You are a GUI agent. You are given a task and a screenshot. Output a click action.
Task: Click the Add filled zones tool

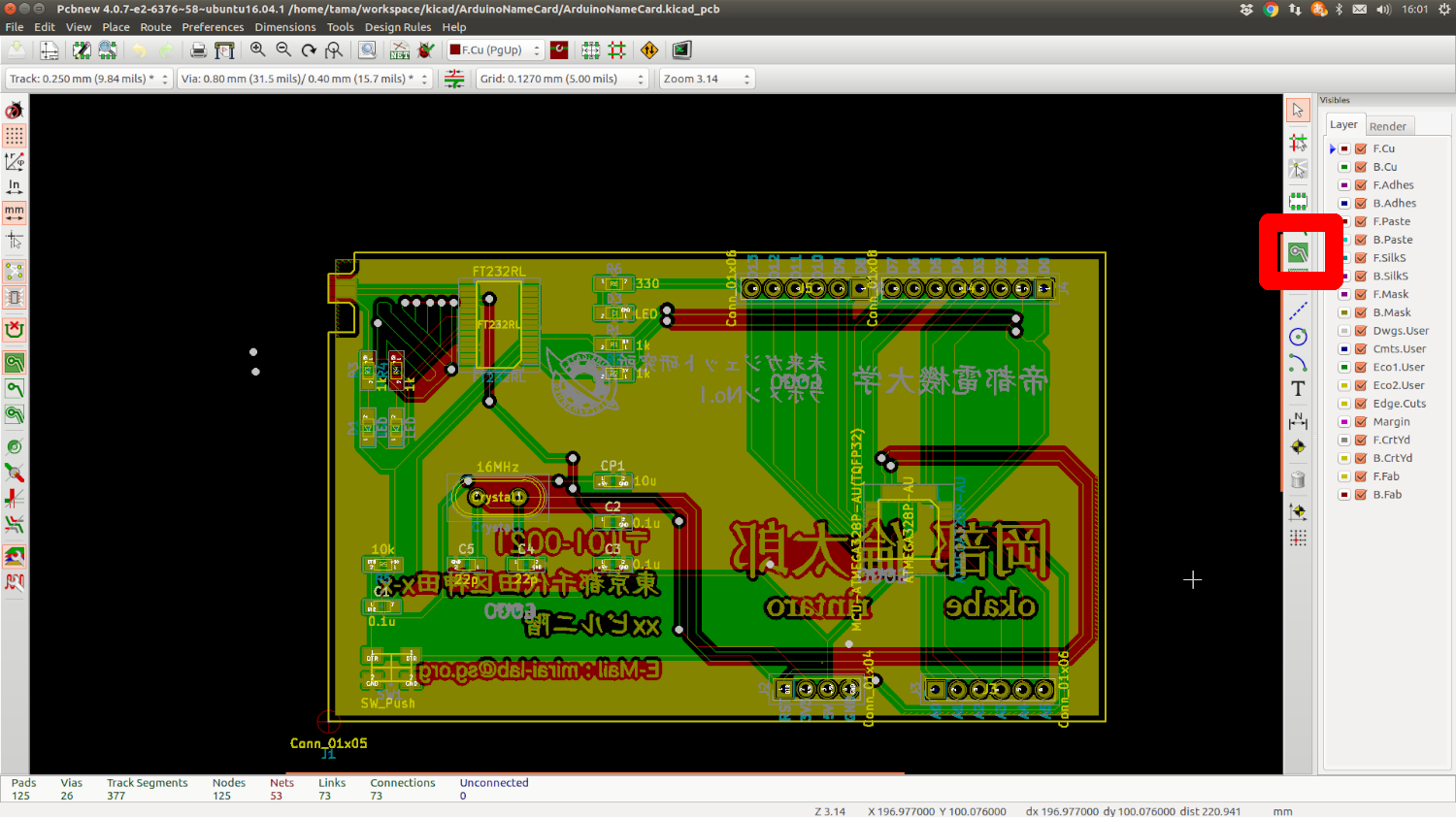pos(1298,253)
